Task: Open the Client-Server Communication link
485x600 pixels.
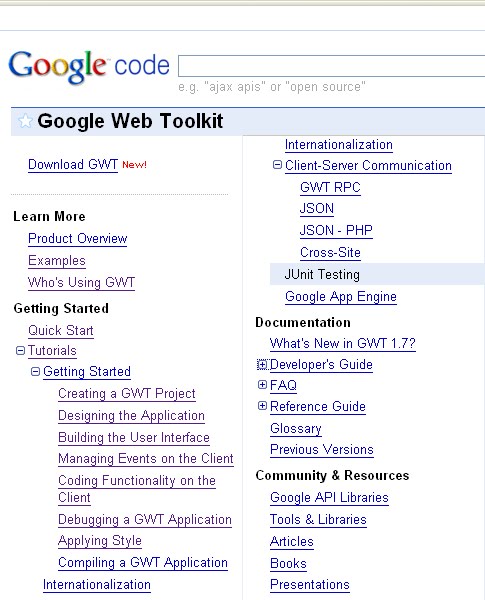Action: [x=368, y=166]
